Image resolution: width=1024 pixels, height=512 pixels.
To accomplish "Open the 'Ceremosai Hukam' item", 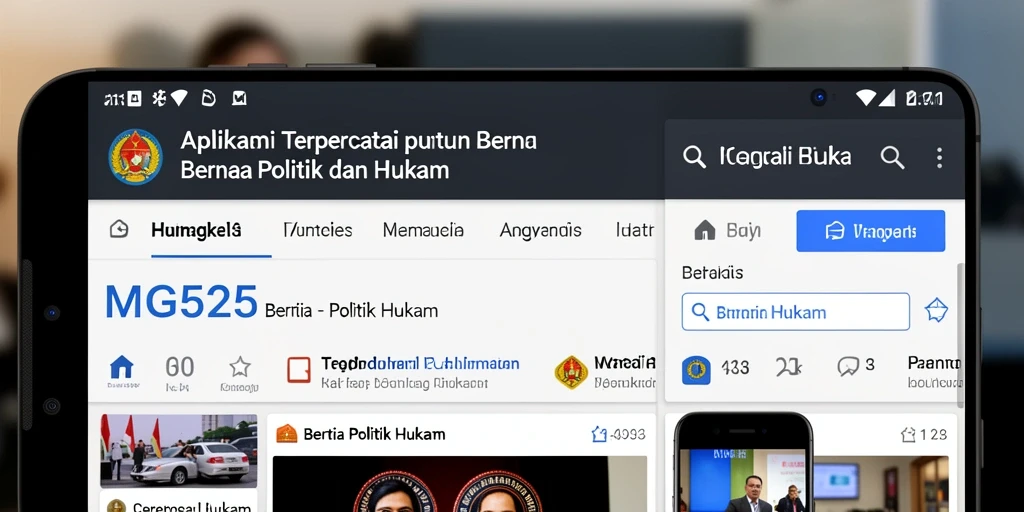I will coord(191,507).
